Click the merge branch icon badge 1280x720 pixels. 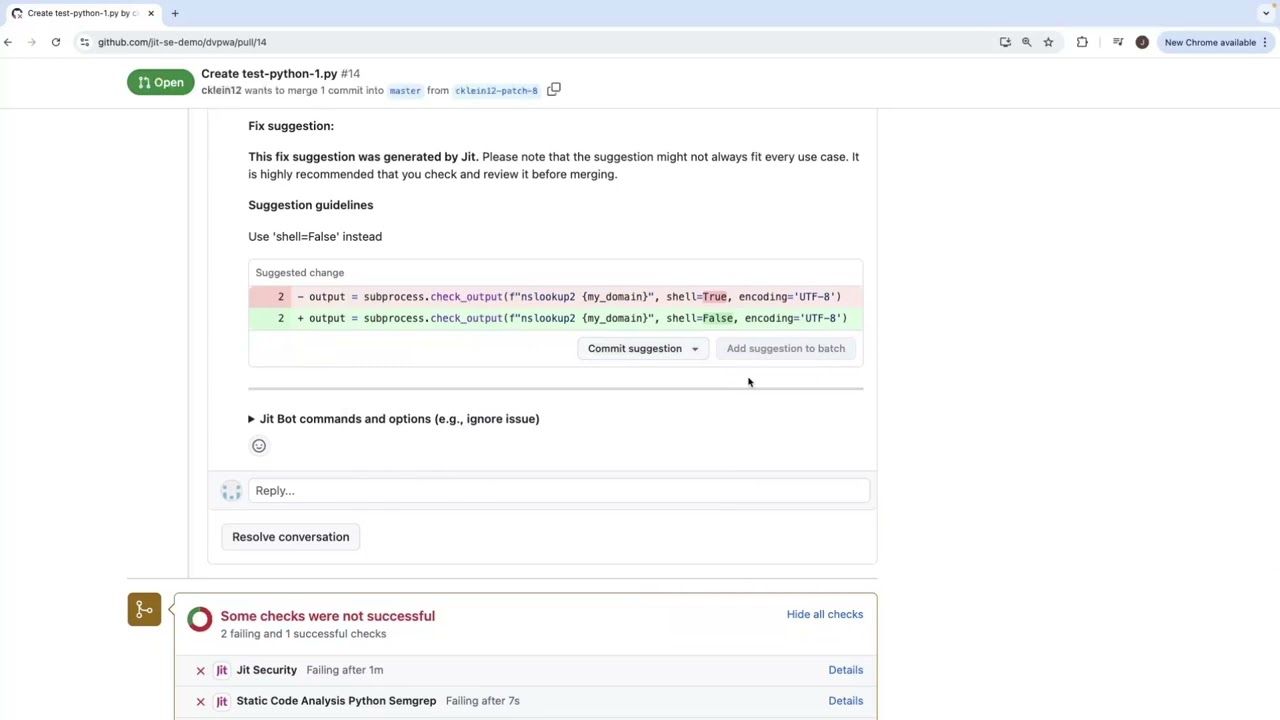(144, 609)
